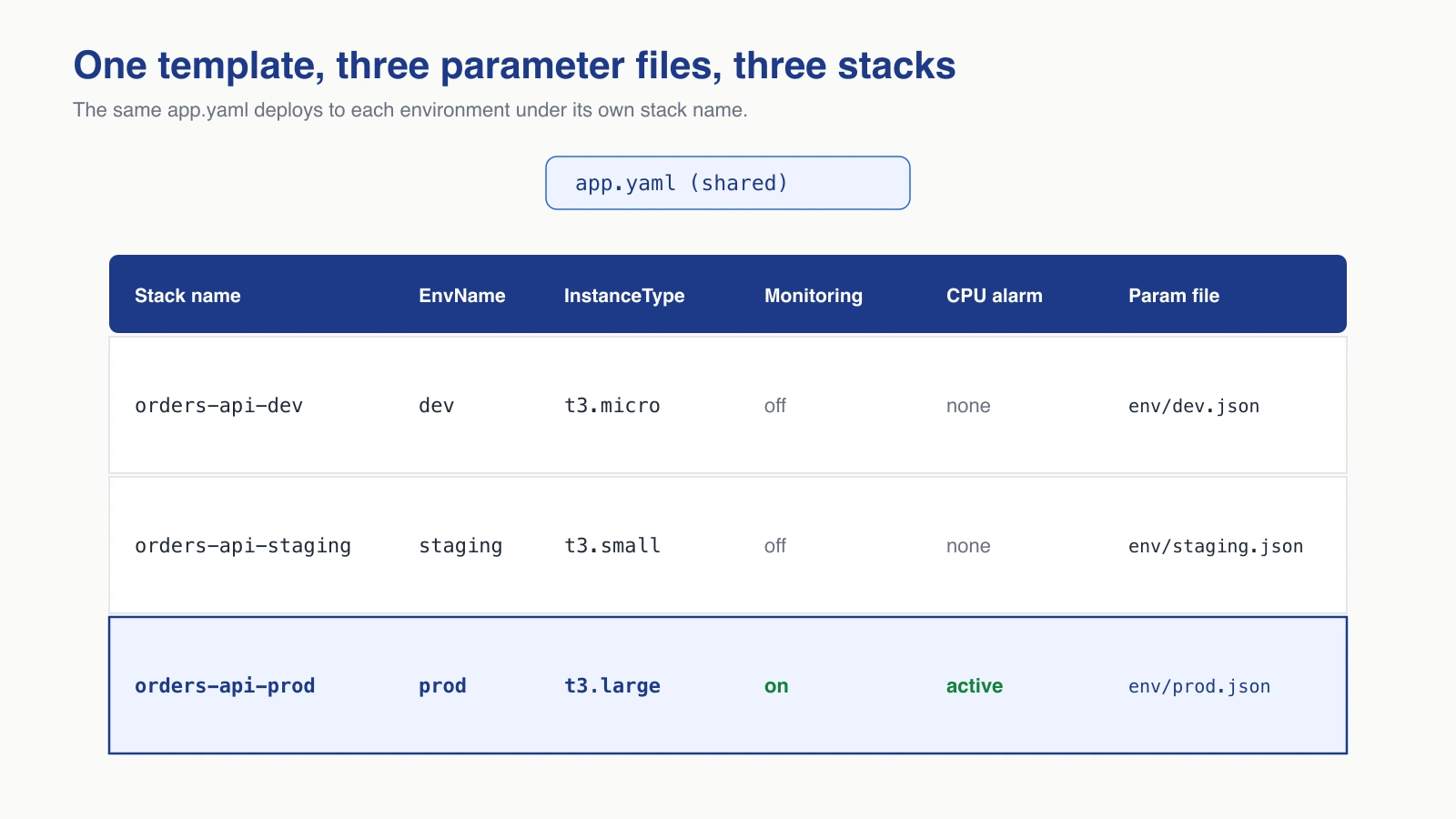
Task: Click the app.yaml (shared) template box
Action: (x=728, y=183)
